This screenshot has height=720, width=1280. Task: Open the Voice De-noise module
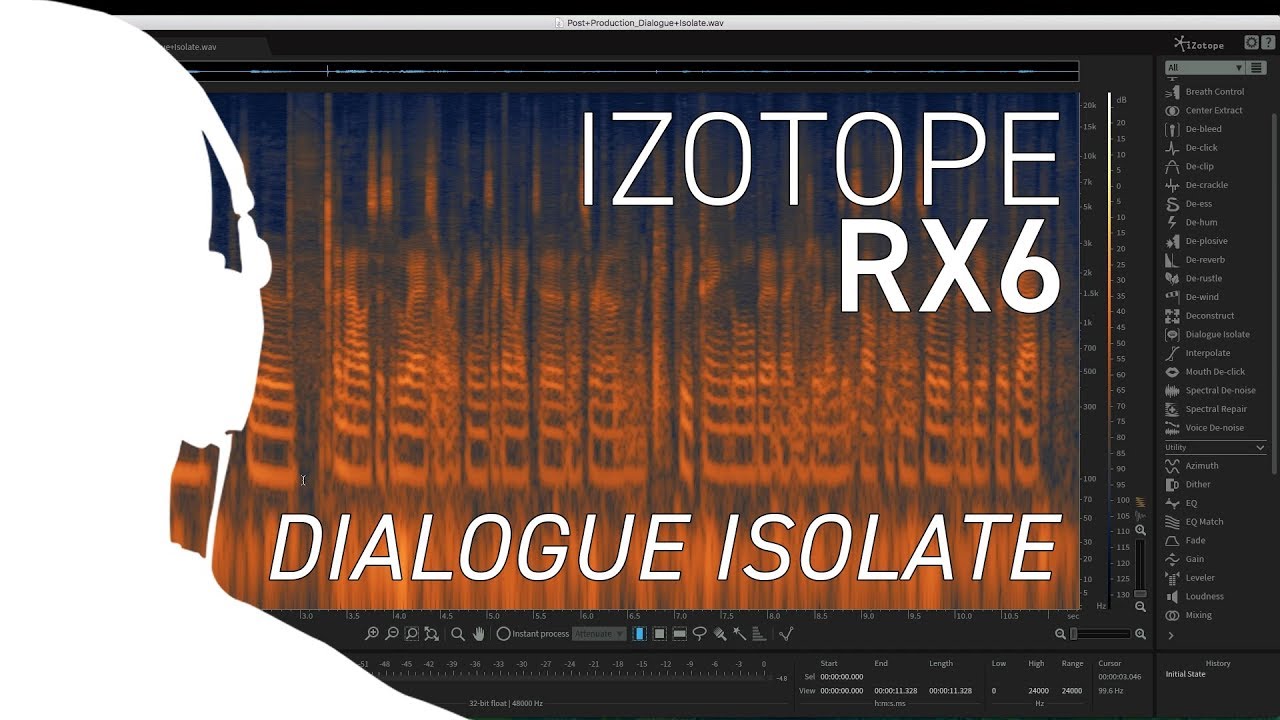click(x=1205, y=428)
